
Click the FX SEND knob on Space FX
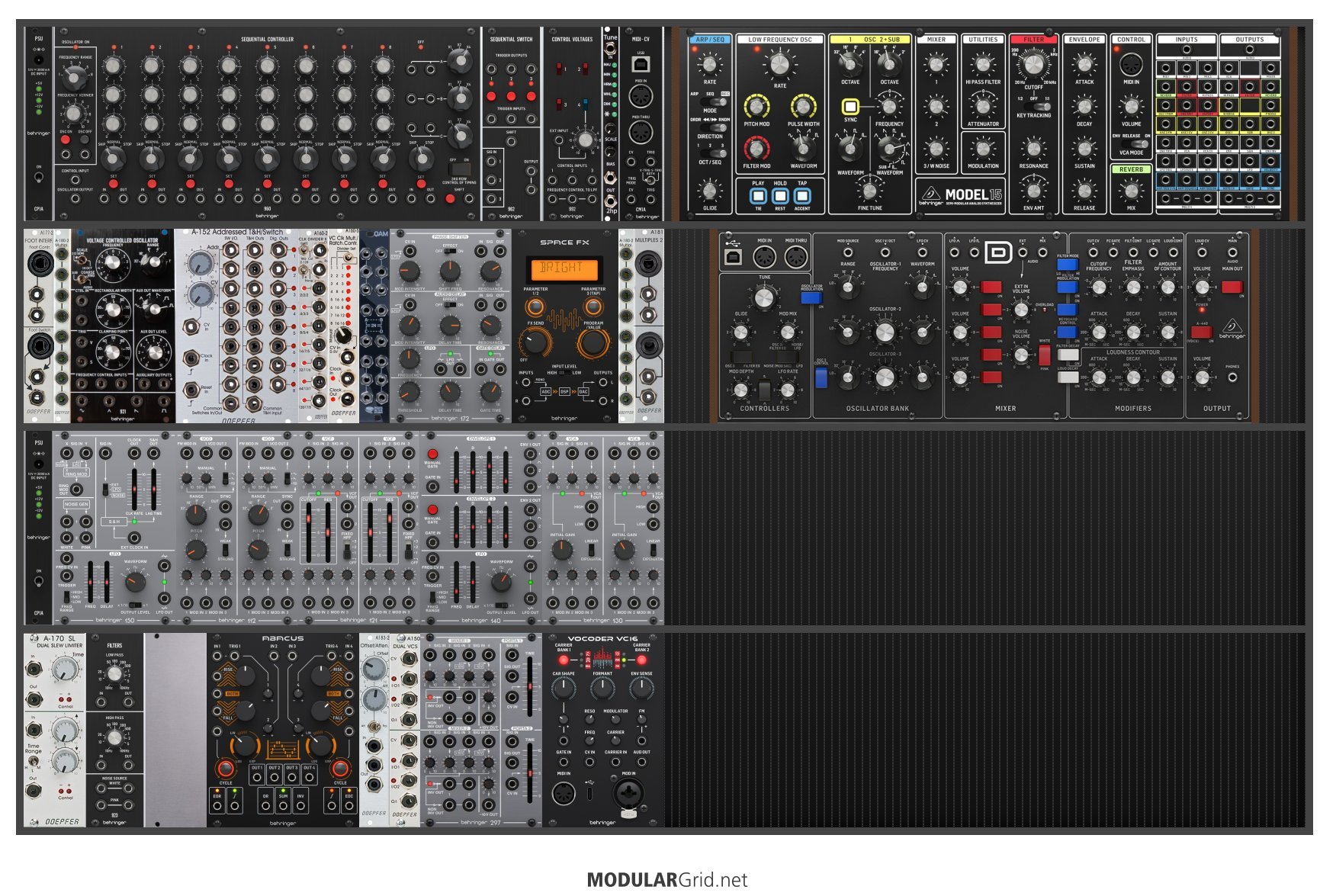click(535, 342)
